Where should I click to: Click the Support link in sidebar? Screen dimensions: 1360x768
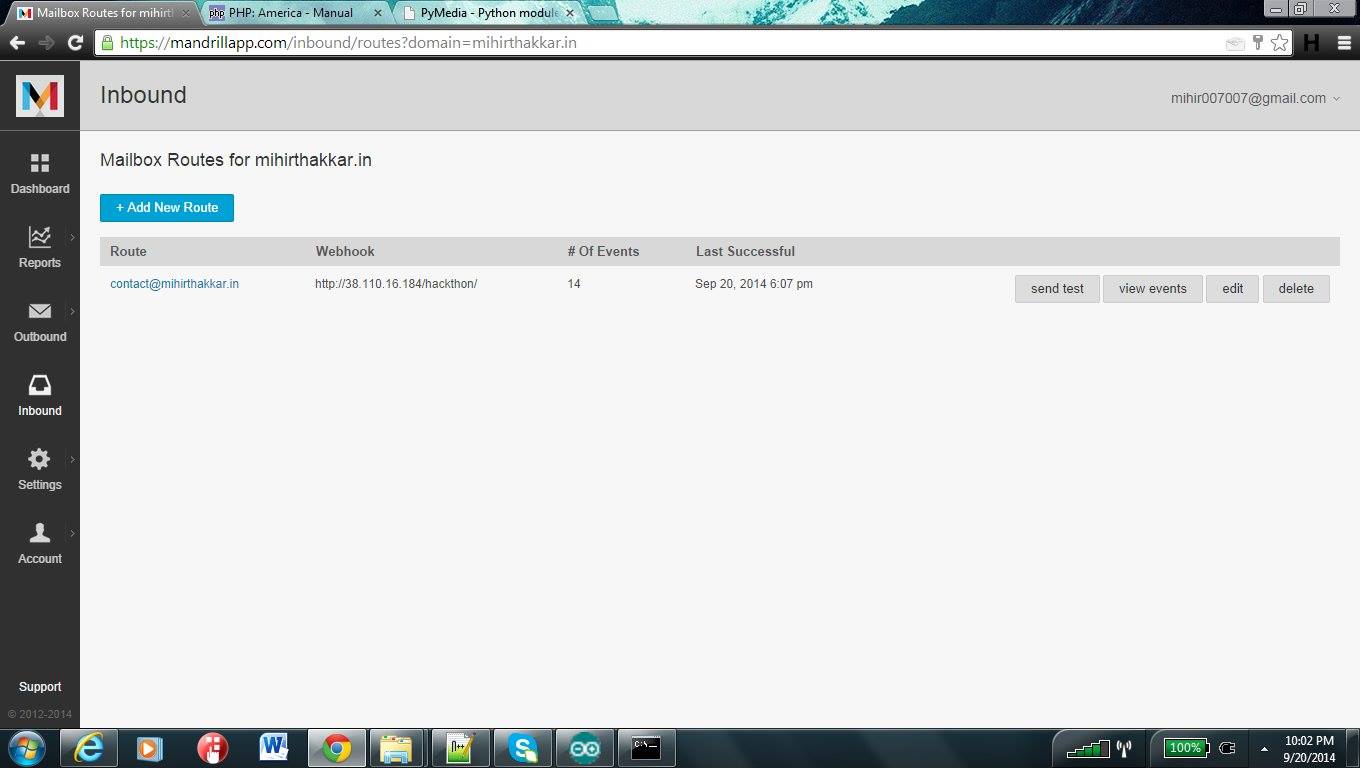pos(40,687)
